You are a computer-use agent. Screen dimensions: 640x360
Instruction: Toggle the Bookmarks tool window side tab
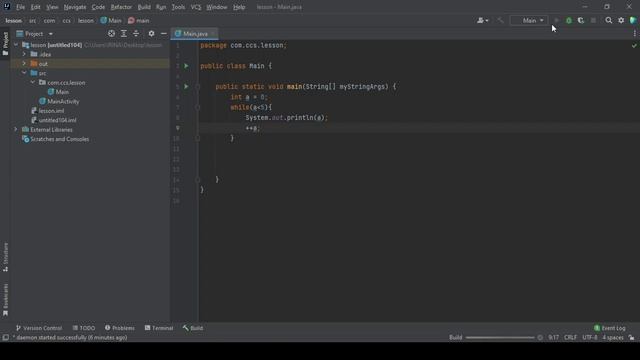pyautogui.click(x=5, y=300)
